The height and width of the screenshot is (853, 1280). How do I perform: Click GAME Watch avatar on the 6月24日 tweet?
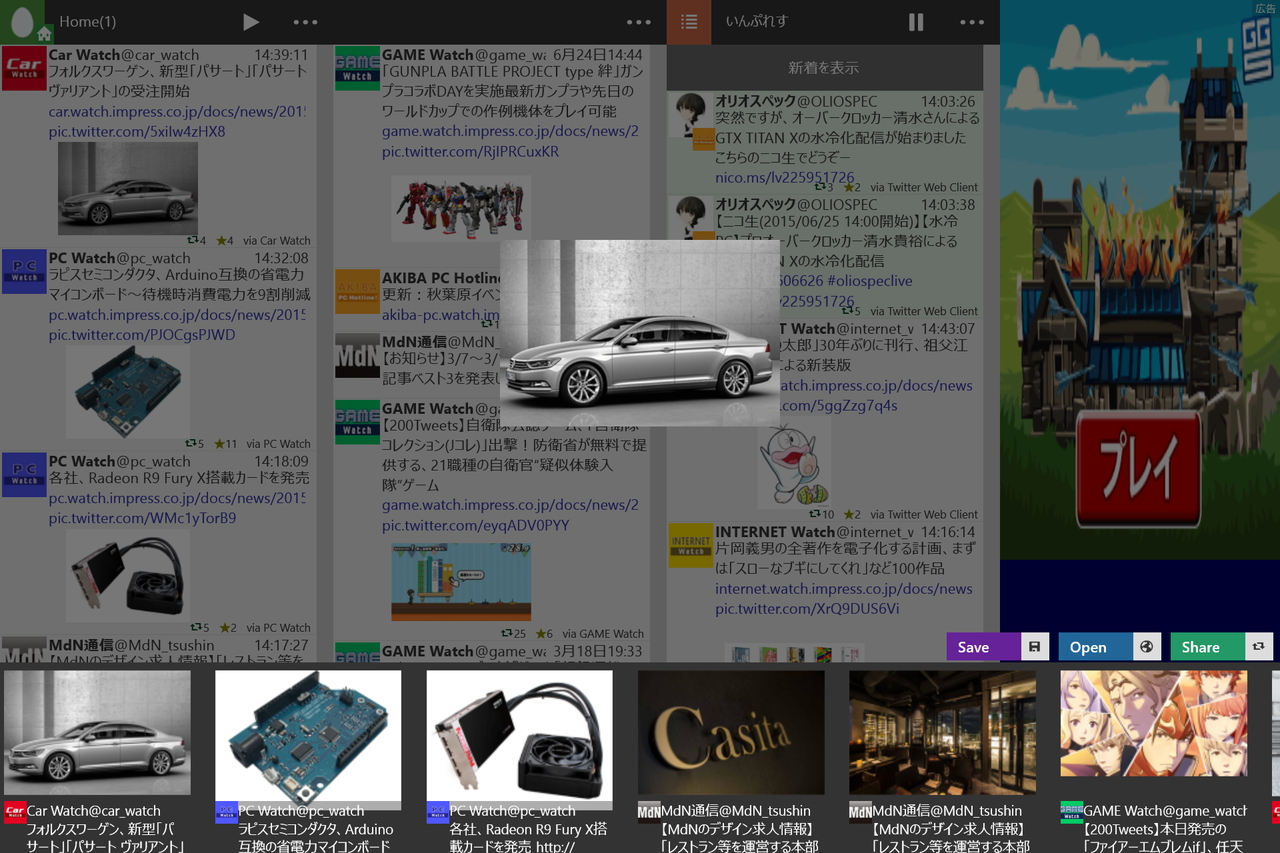(357, 68)
